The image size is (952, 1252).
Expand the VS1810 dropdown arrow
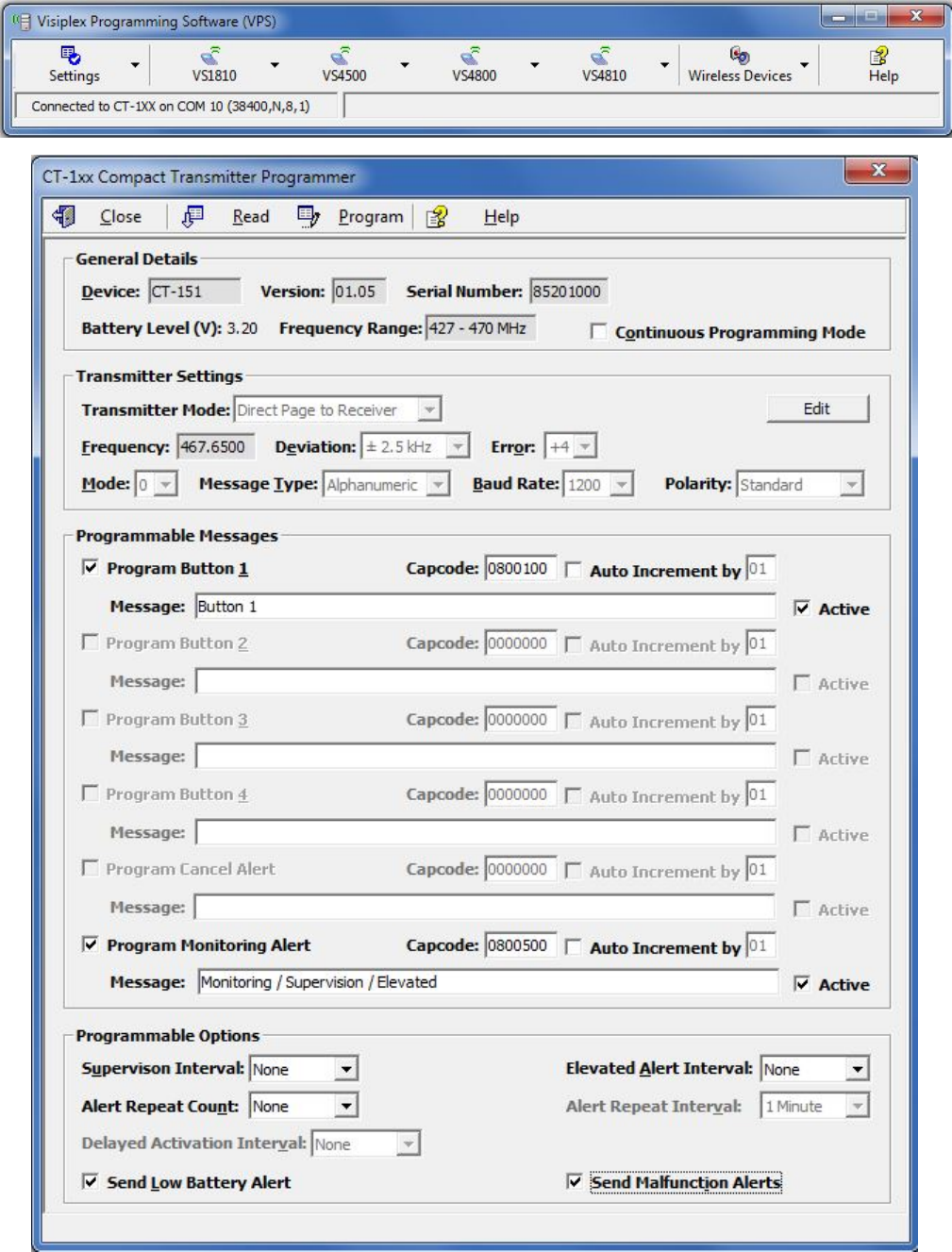(x=275, y=65)
